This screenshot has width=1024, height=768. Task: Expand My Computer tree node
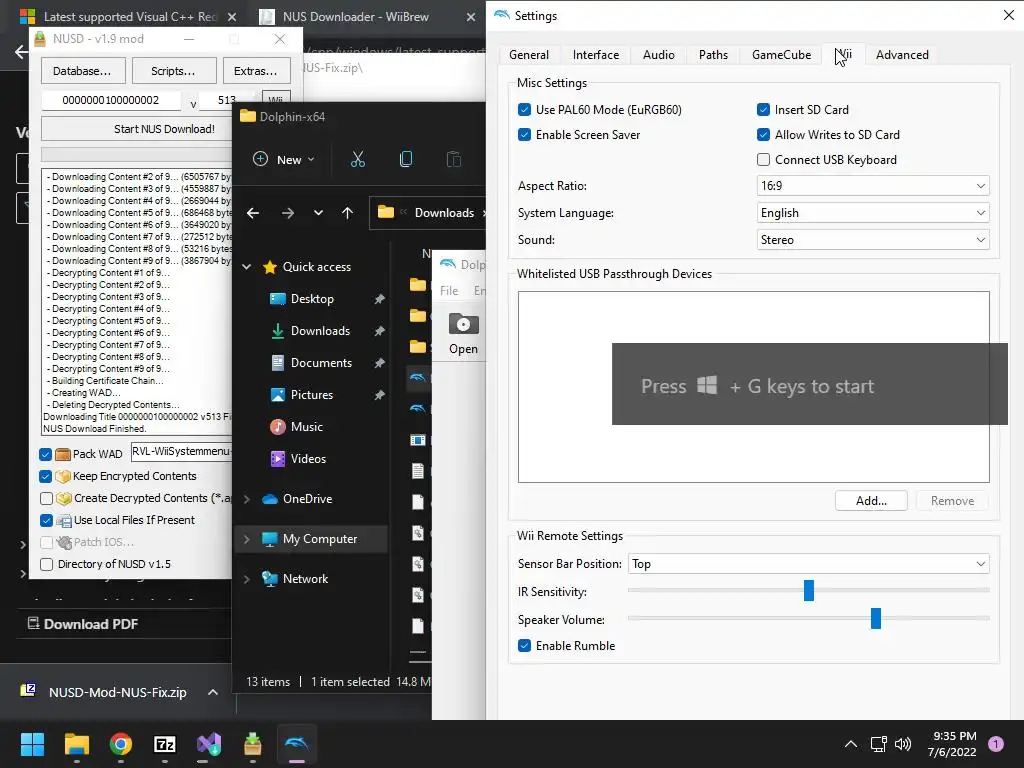tap(247, 539)
